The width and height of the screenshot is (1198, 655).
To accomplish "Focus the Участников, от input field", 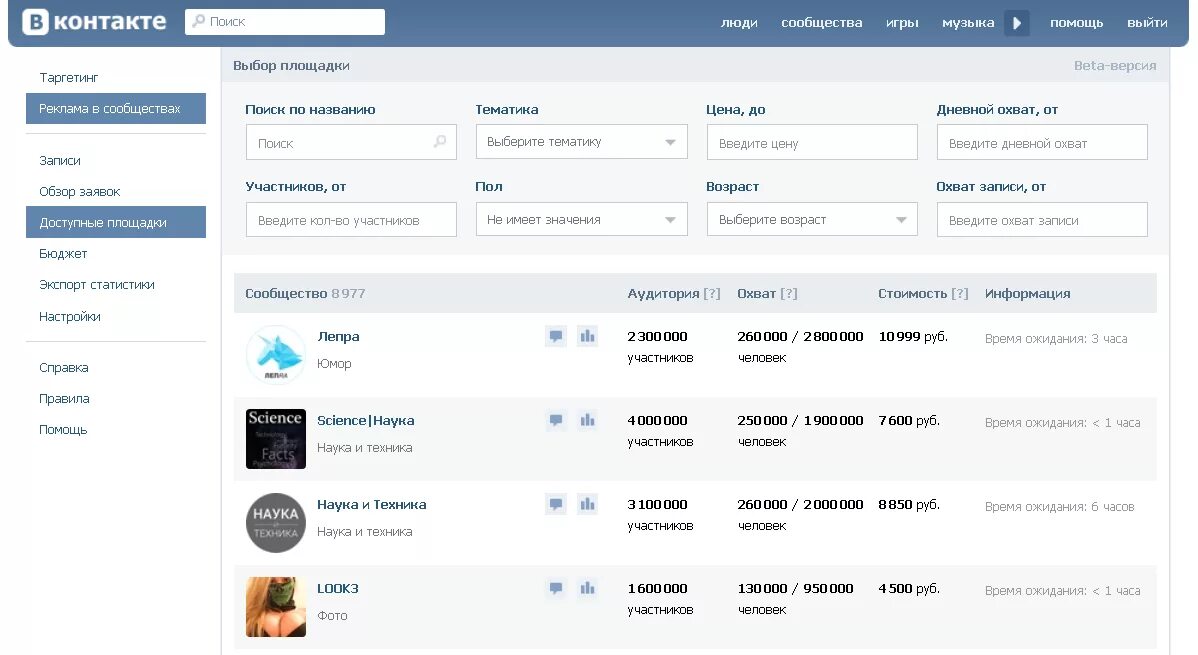I will point(351,219).
